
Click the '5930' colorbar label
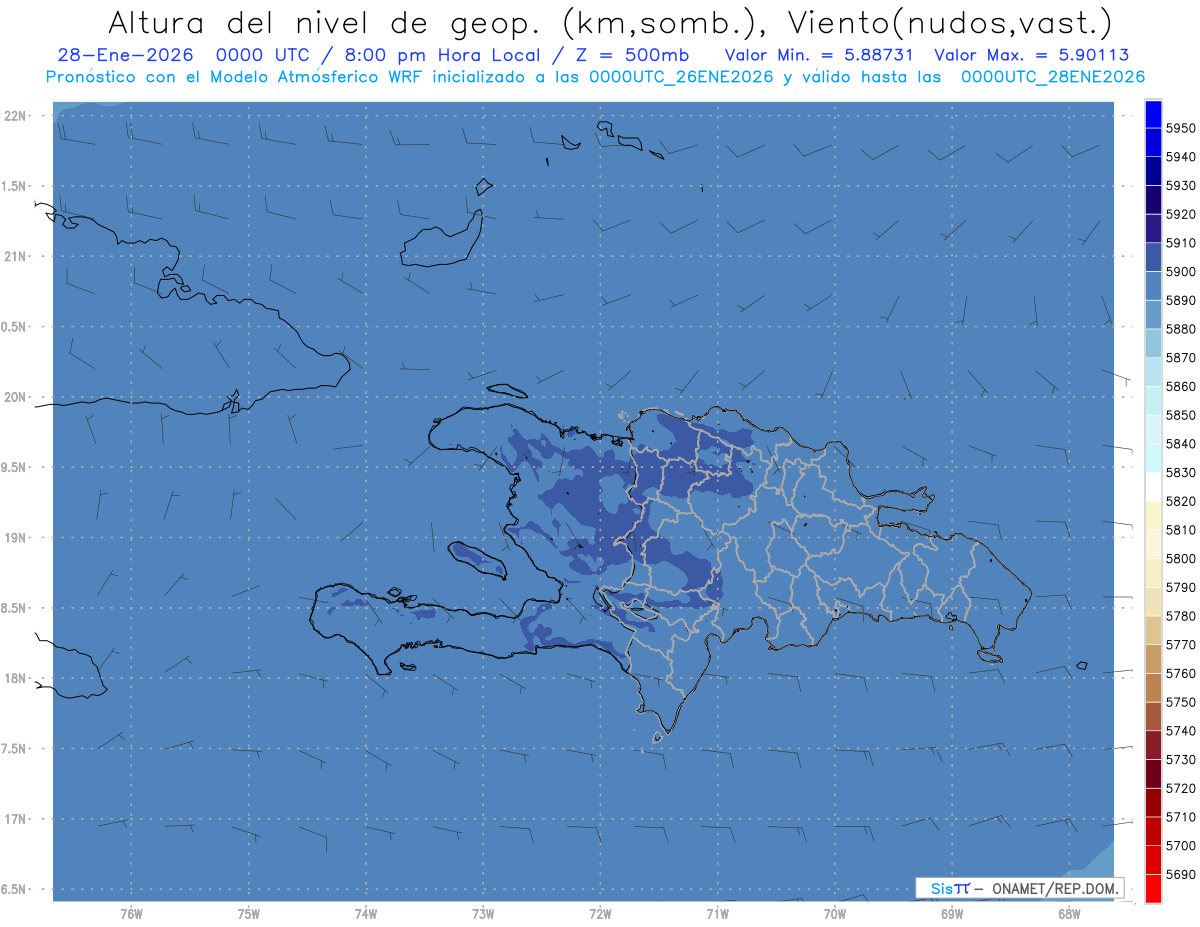pos(1180,186)
